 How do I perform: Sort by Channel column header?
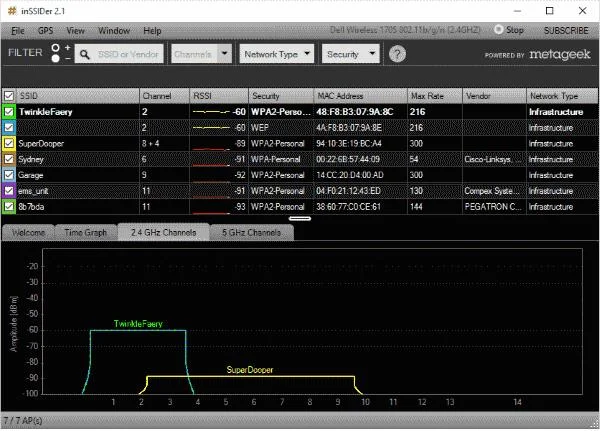point(164,96)
